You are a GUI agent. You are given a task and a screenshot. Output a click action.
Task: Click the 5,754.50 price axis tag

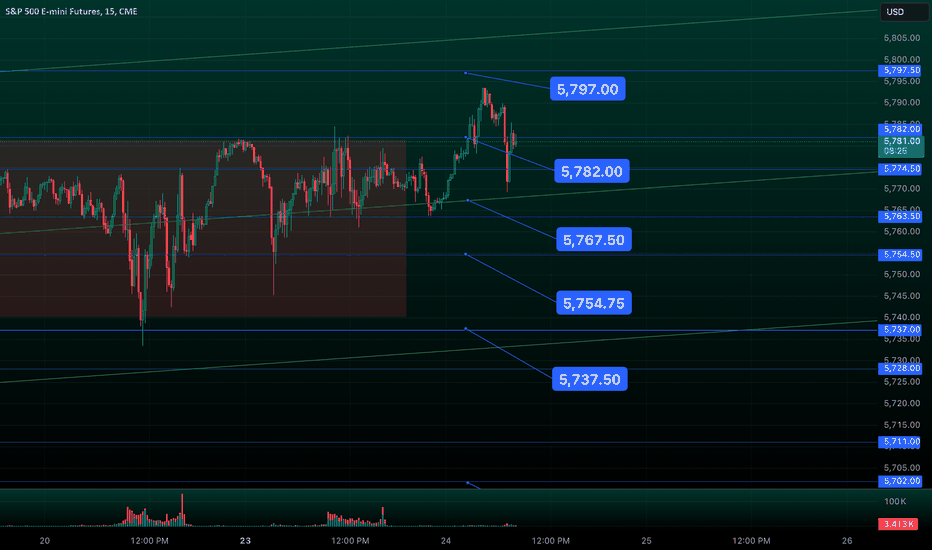coord(900,254)
